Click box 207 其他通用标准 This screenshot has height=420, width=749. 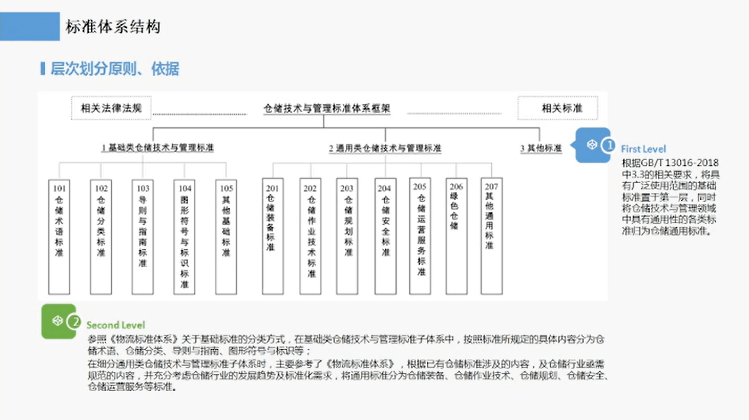point(492,236)
